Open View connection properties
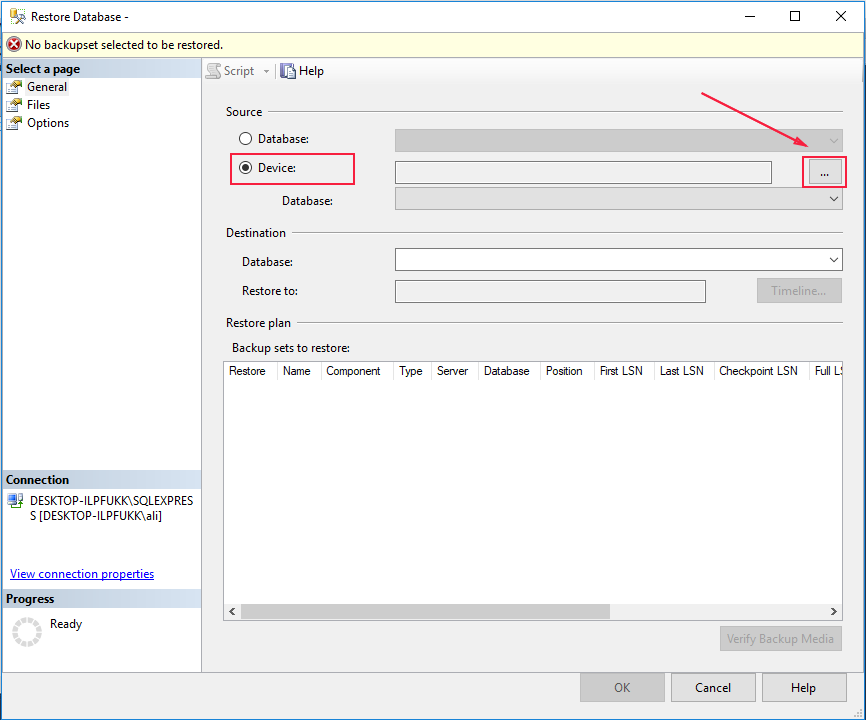This screenshot has height=720, width=866. click(81, 573)
